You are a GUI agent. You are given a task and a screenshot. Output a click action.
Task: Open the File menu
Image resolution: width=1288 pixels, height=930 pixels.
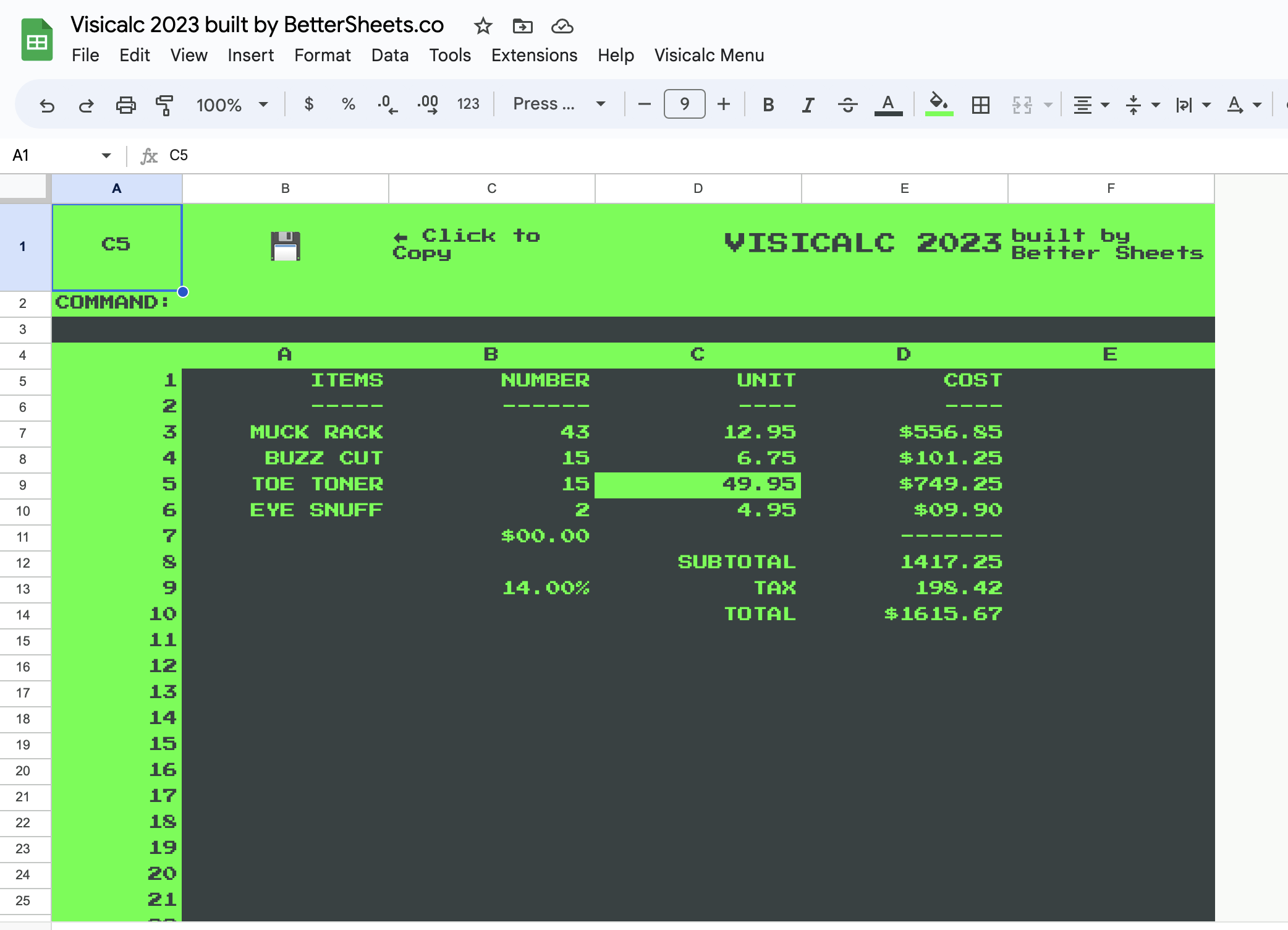click(x=85, y=56)
